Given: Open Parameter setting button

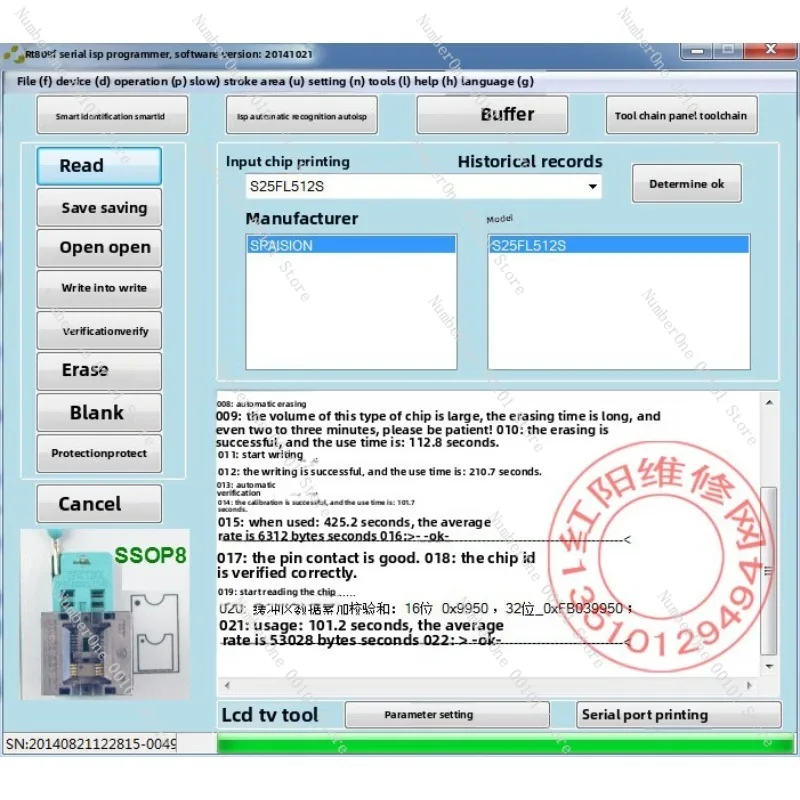Looking at the screenshot, I should 447,714.
